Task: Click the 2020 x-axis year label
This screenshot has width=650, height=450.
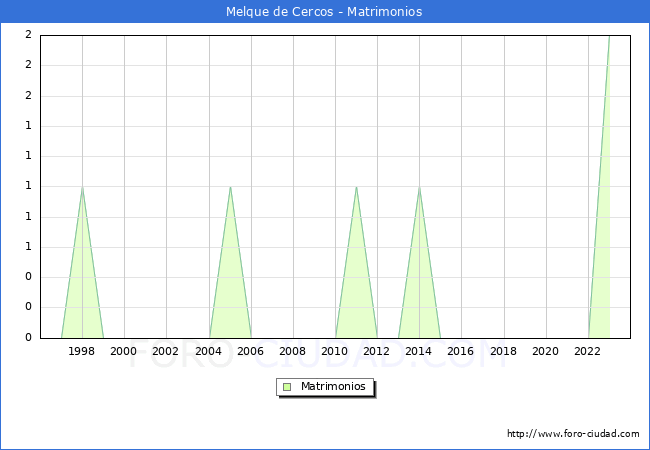Action: (x=545, y=351)
